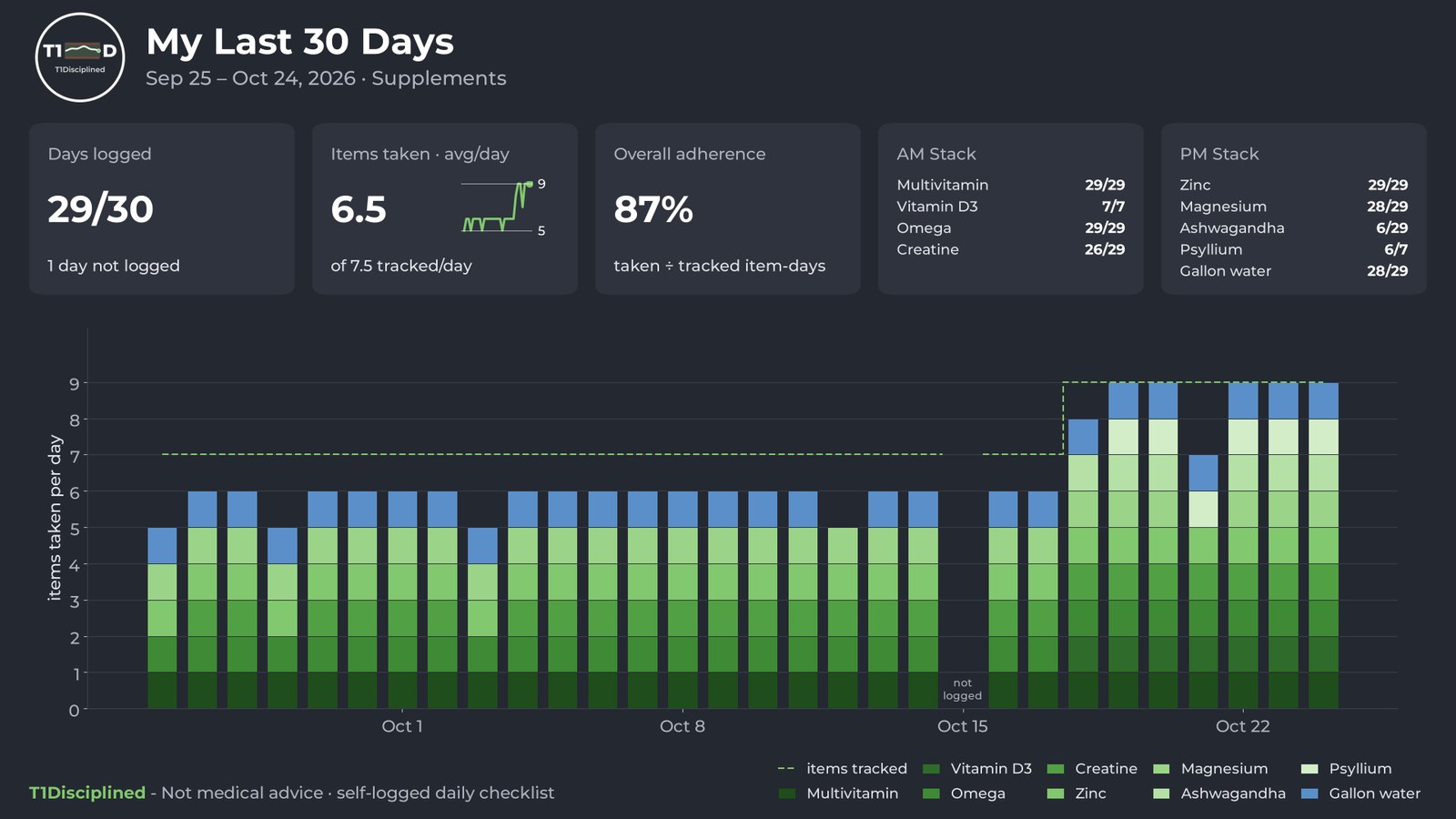The width and height of the screenshot is (1456, 819).
Task: Click the Ashwagandha 6/29 count
Action: pos(1391,227)
